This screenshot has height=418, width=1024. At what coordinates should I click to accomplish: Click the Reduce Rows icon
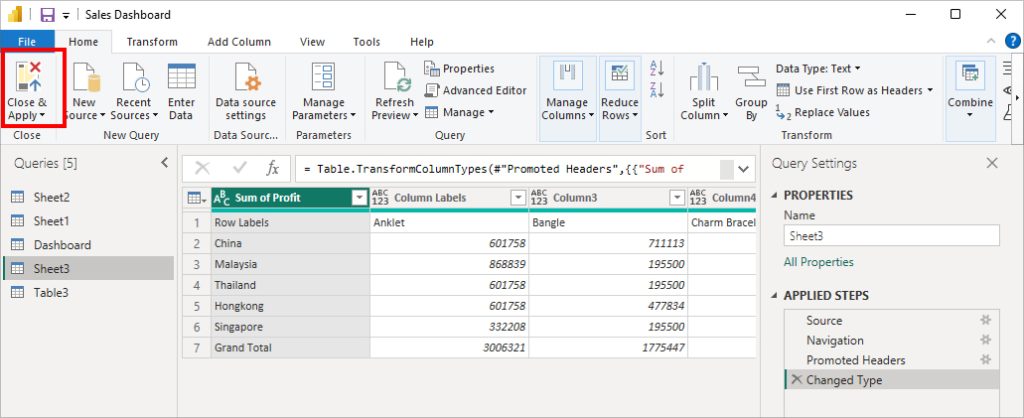[x=619, y=76]
